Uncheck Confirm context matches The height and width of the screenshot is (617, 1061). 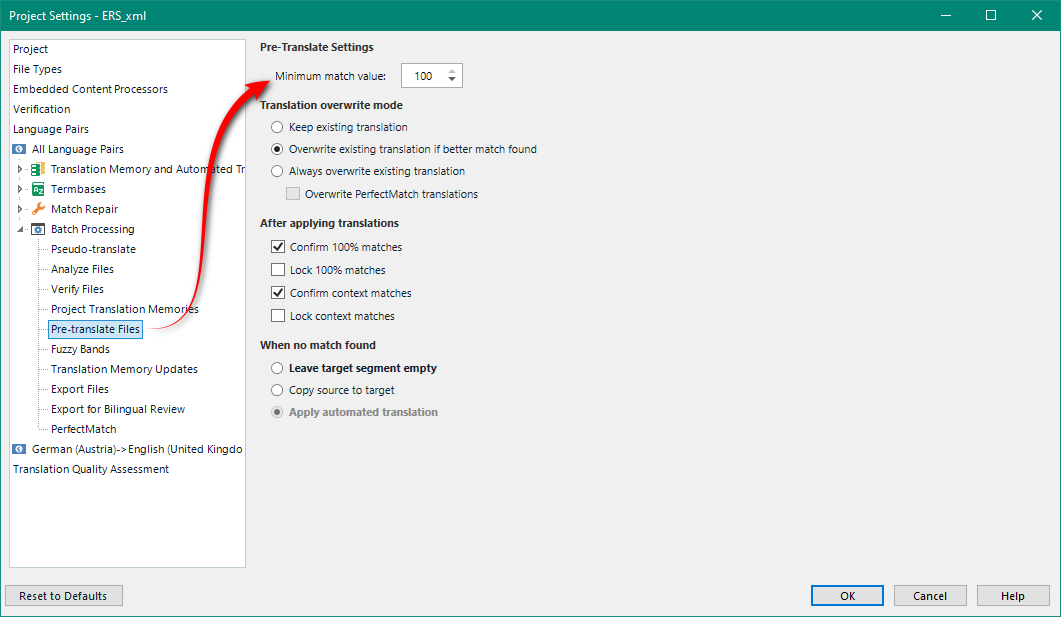(x=277, y=293)
